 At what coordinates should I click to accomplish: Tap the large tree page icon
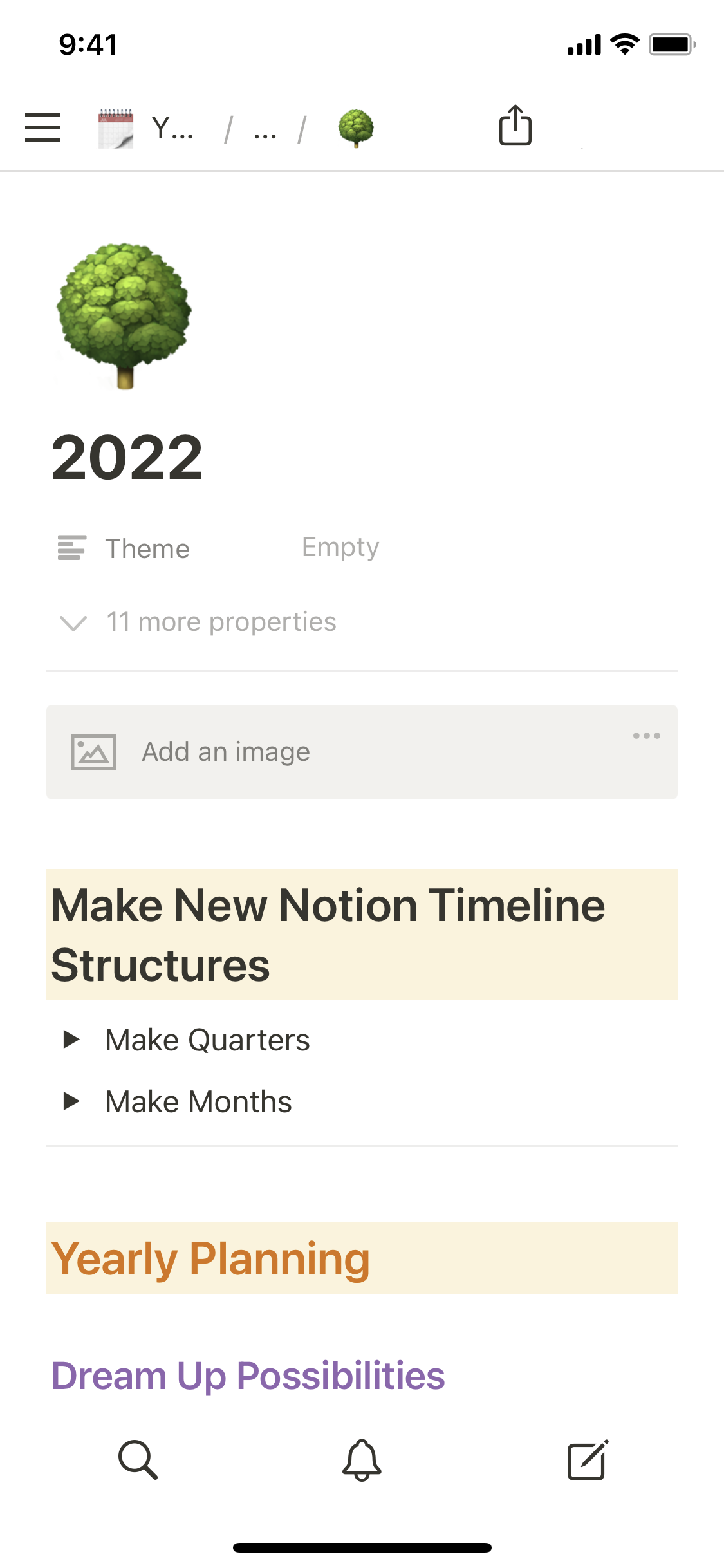[124, 316]
